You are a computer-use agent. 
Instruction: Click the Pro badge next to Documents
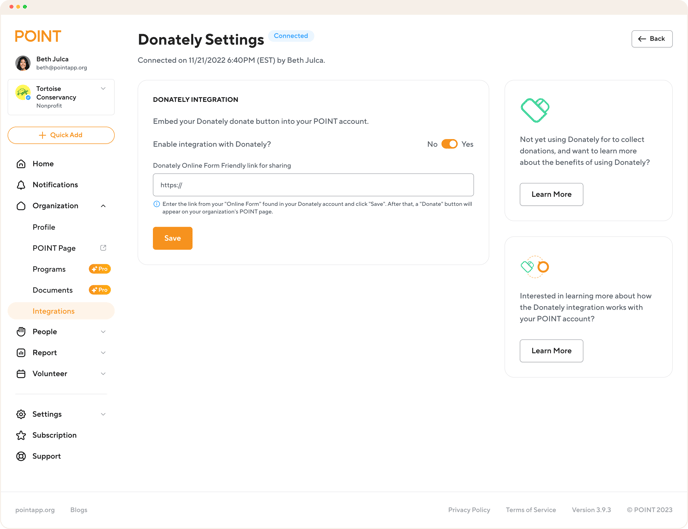pos(100,290)
